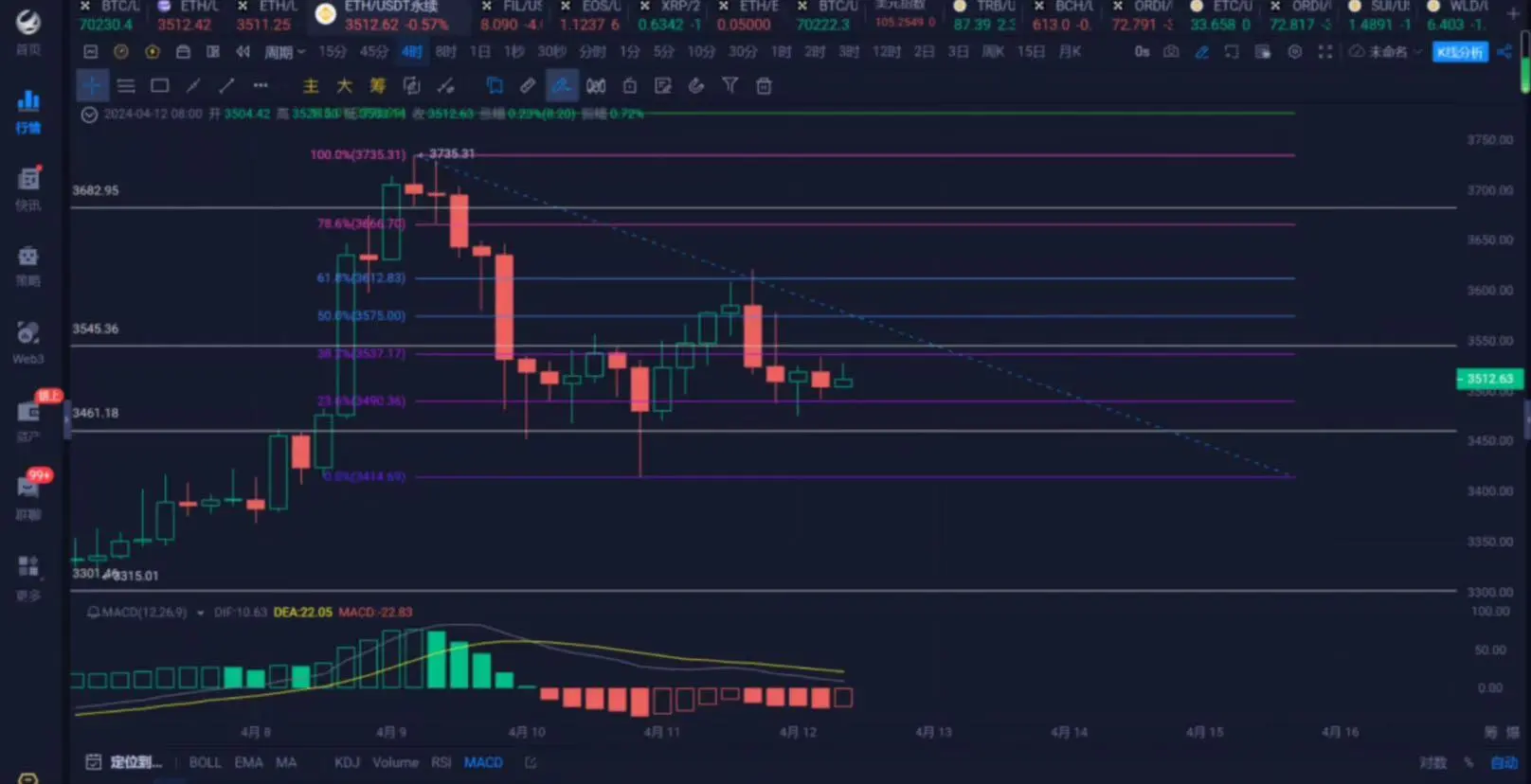Image resolution: width=1531 pixels, height=784 pixels.
Task: Collapse the OHLC info row chevron
Action: [89, 115]
